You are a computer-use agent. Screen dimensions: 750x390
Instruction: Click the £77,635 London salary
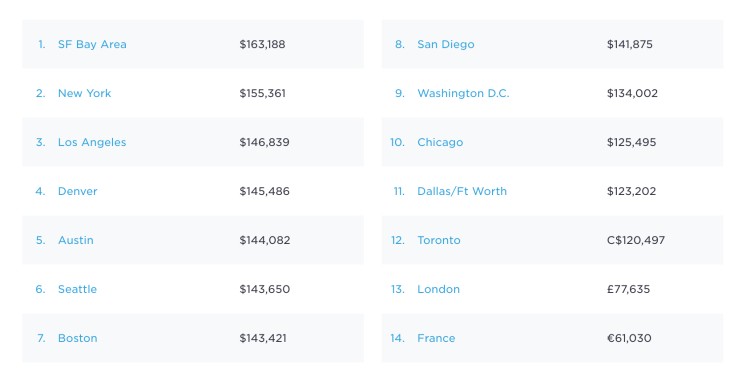[628, 290]
